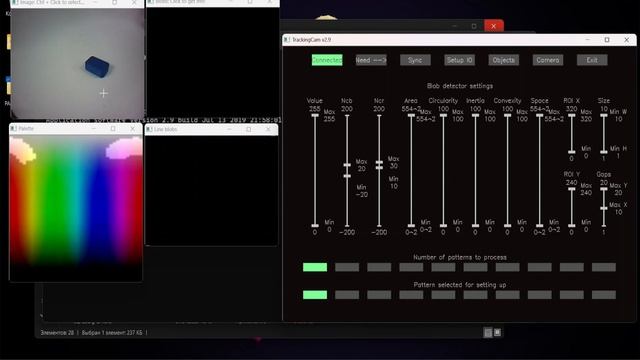The height and width of the screenshot is (360, 640).
Task: Switch Explorer to large icons view in status bar
Action: [497, 333]
